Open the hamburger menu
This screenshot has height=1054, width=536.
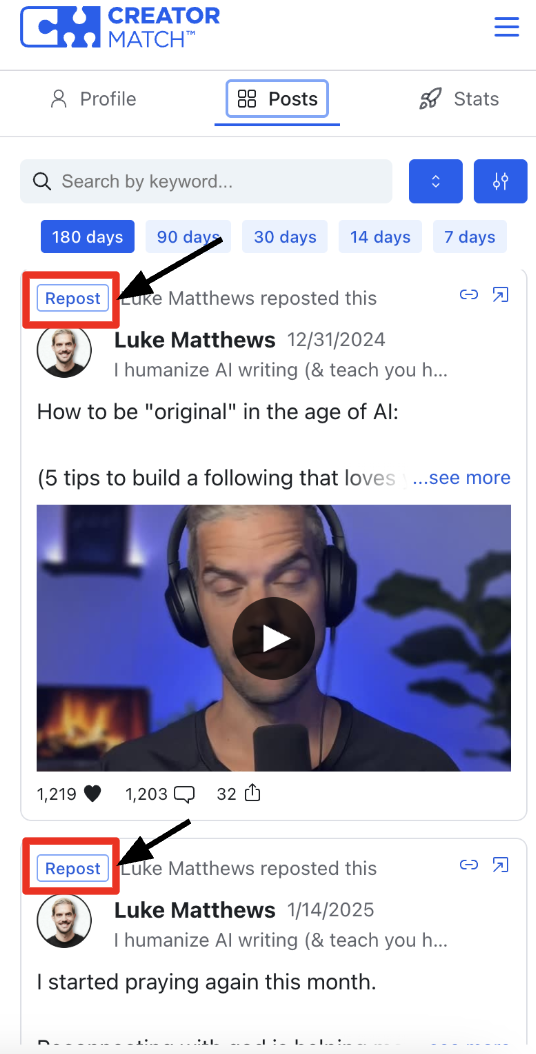pos(506,27)
